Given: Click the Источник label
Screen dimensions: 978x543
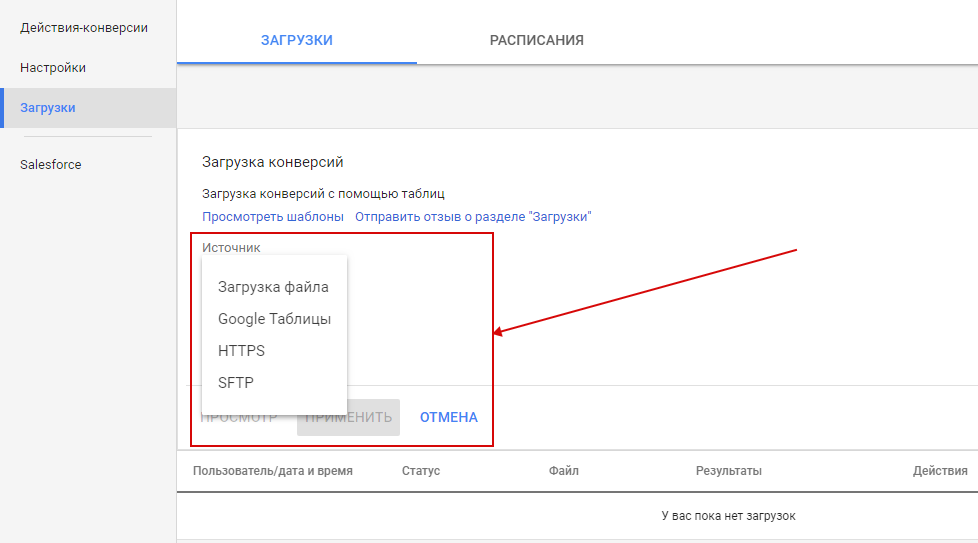Looking at the screenshot, I should [231, 248].
